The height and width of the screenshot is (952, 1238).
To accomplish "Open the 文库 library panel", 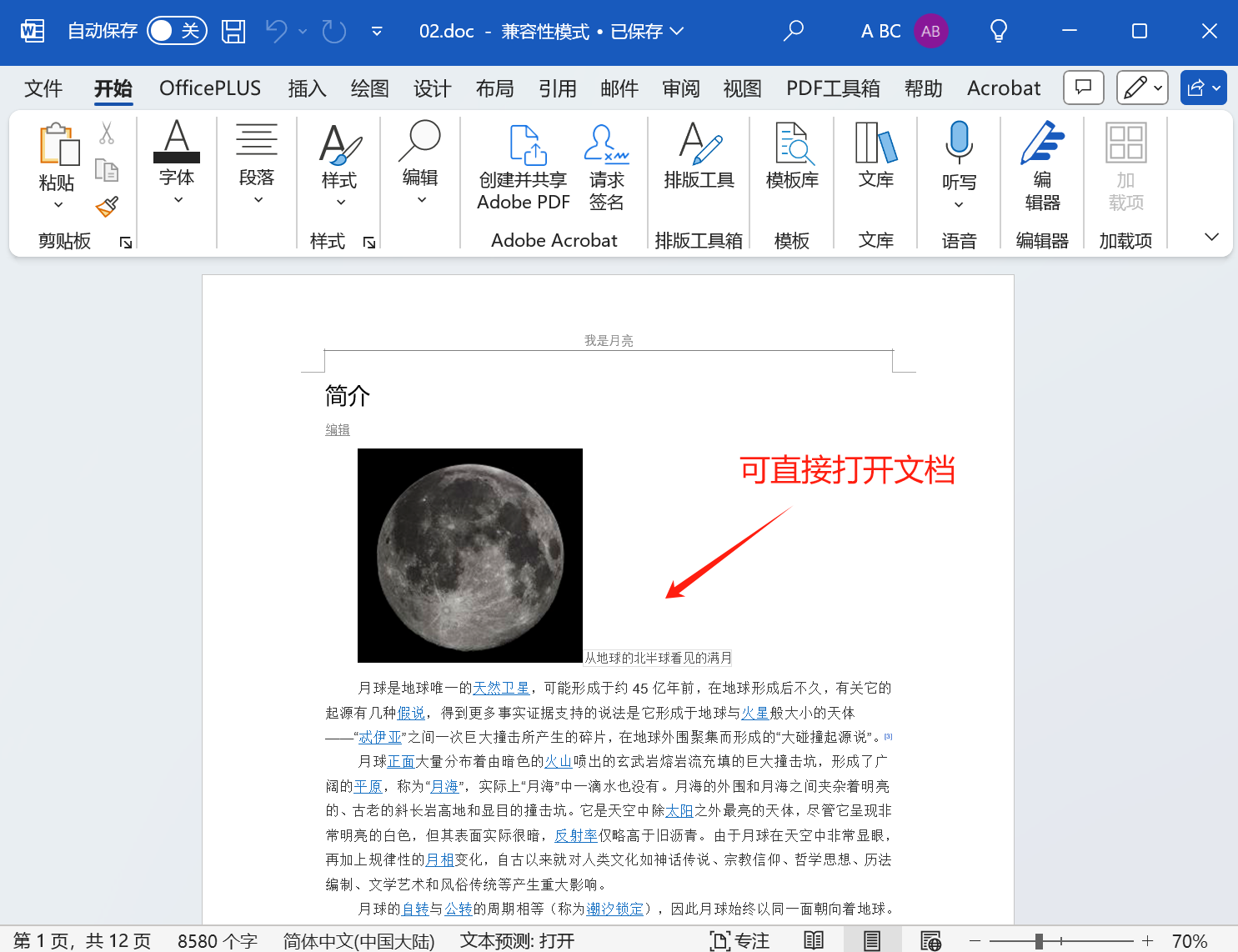I will click(875, 158).
